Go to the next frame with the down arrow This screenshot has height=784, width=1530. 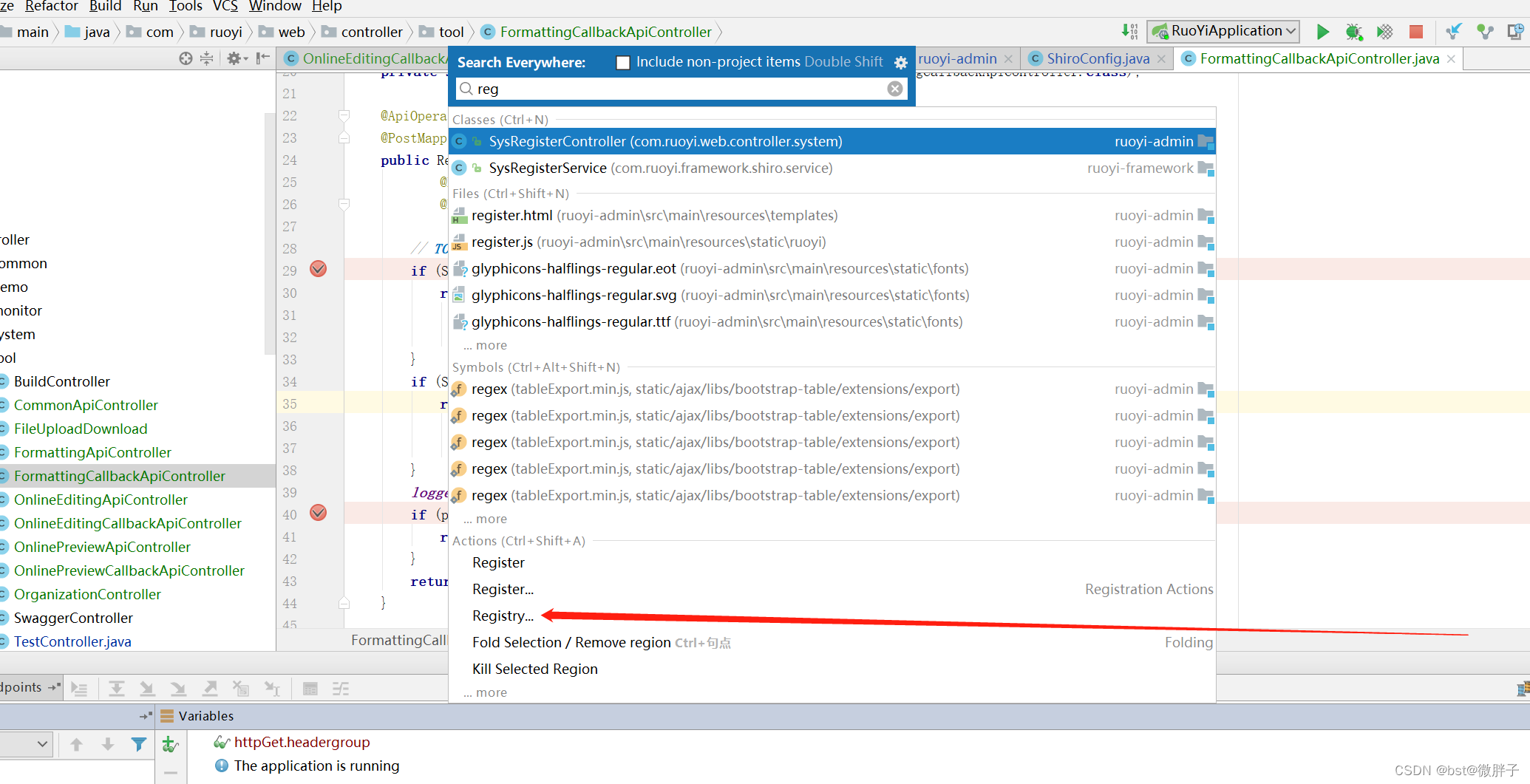coord(108,744)
